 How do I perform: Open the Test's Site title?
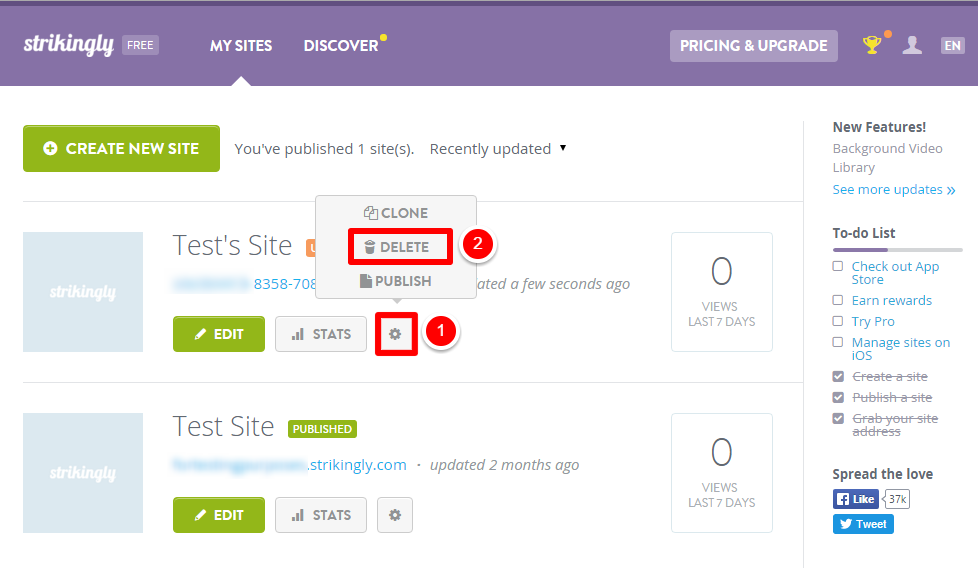tap(232, 246)
